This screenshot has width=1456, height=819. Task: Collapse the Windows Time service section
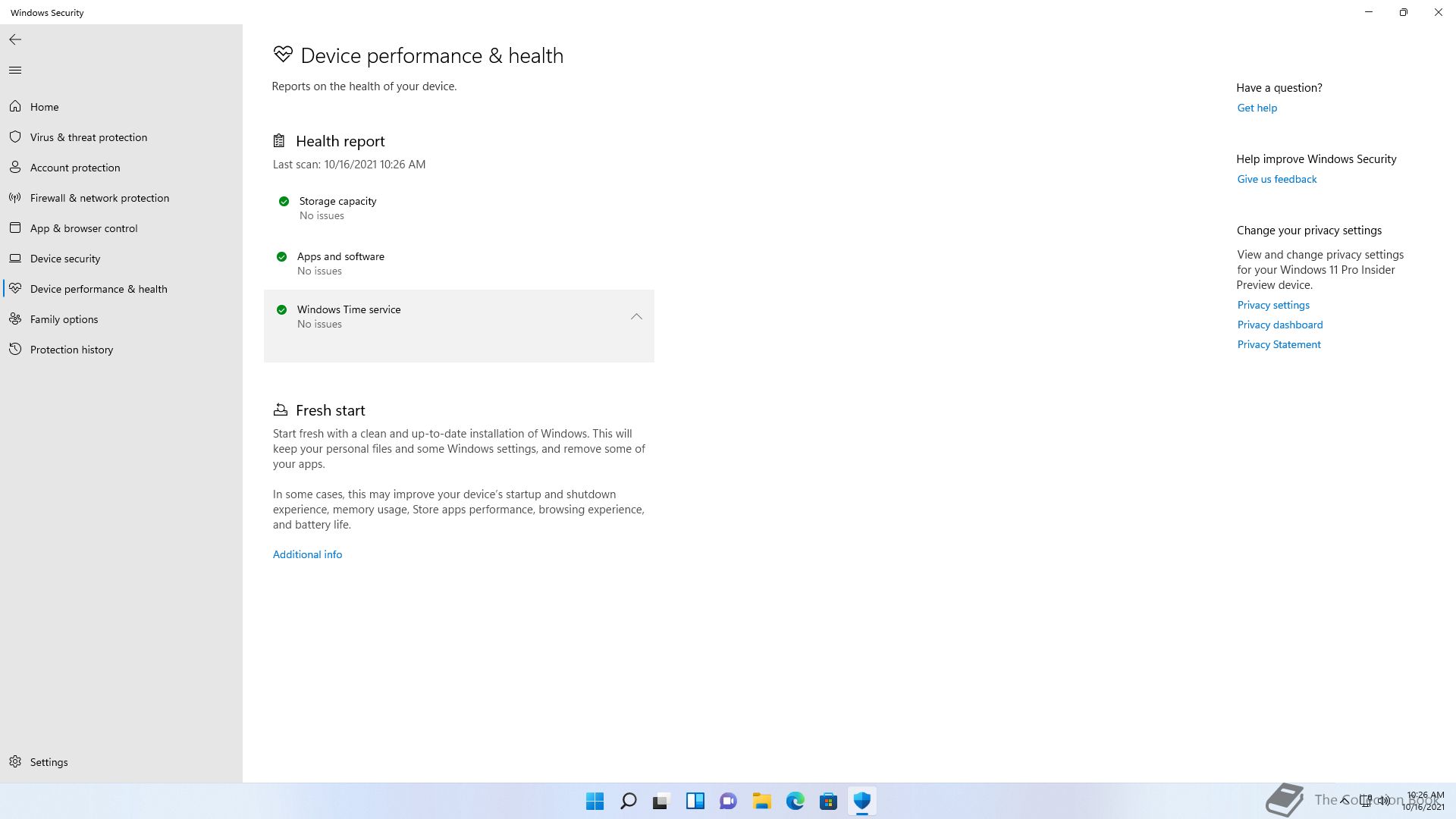click(636, 317)
